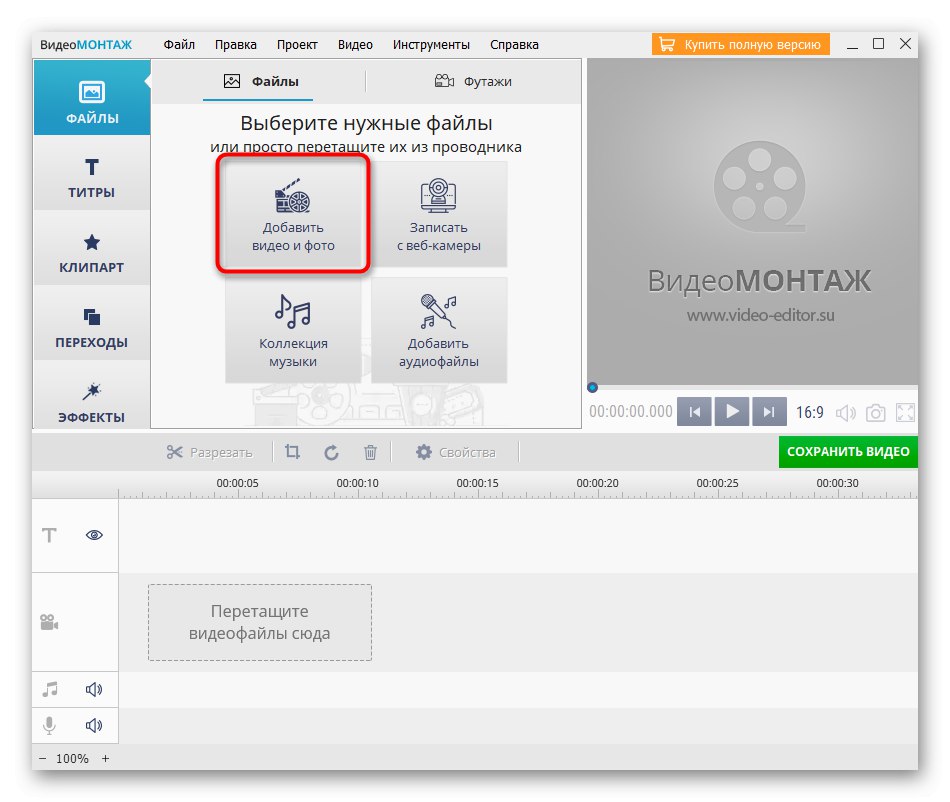
Task: Open Коллекция музыки tile
Action: tap(293, 330)
